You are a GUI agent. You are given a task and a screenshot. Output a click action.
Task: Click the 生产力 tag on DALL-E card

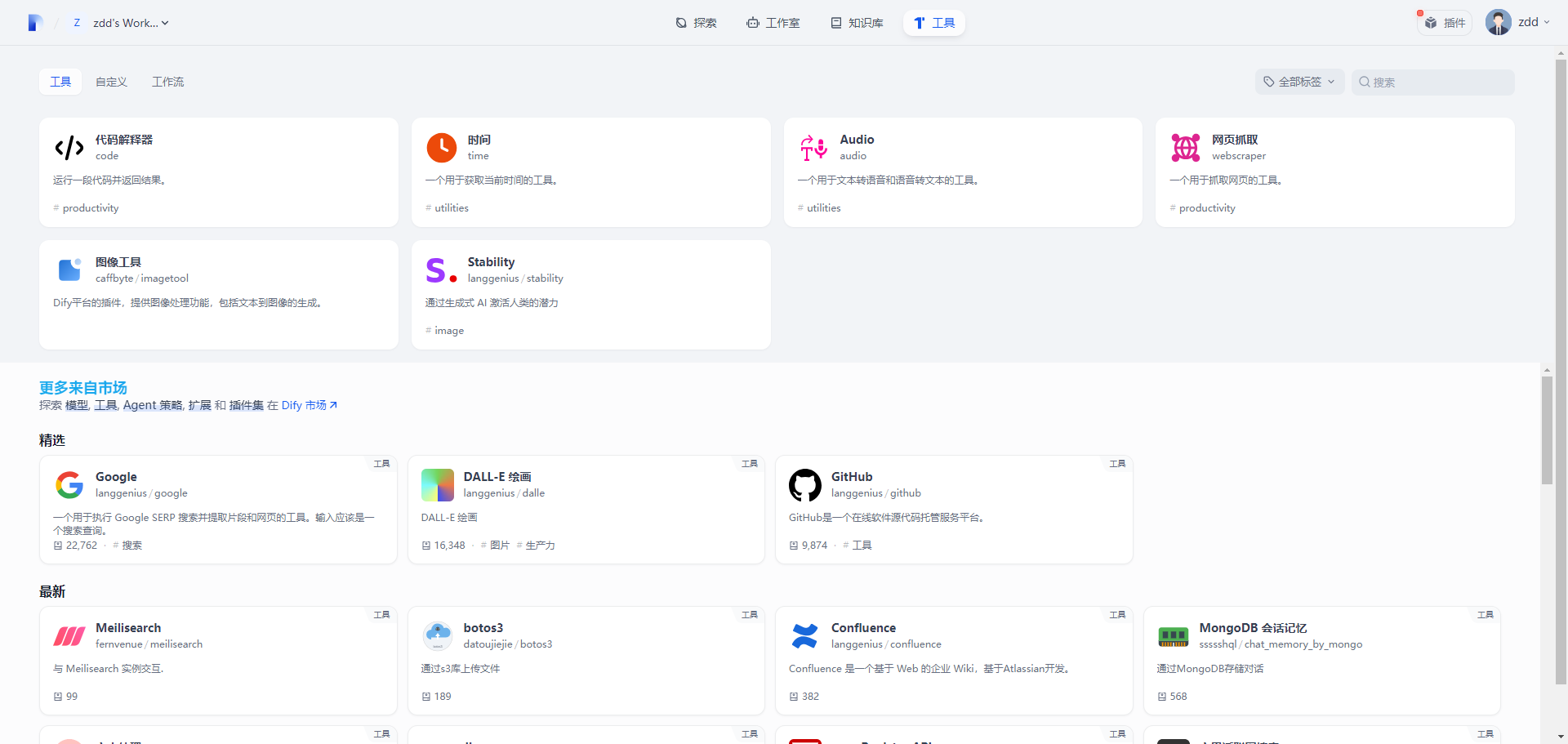click(537, 546)
